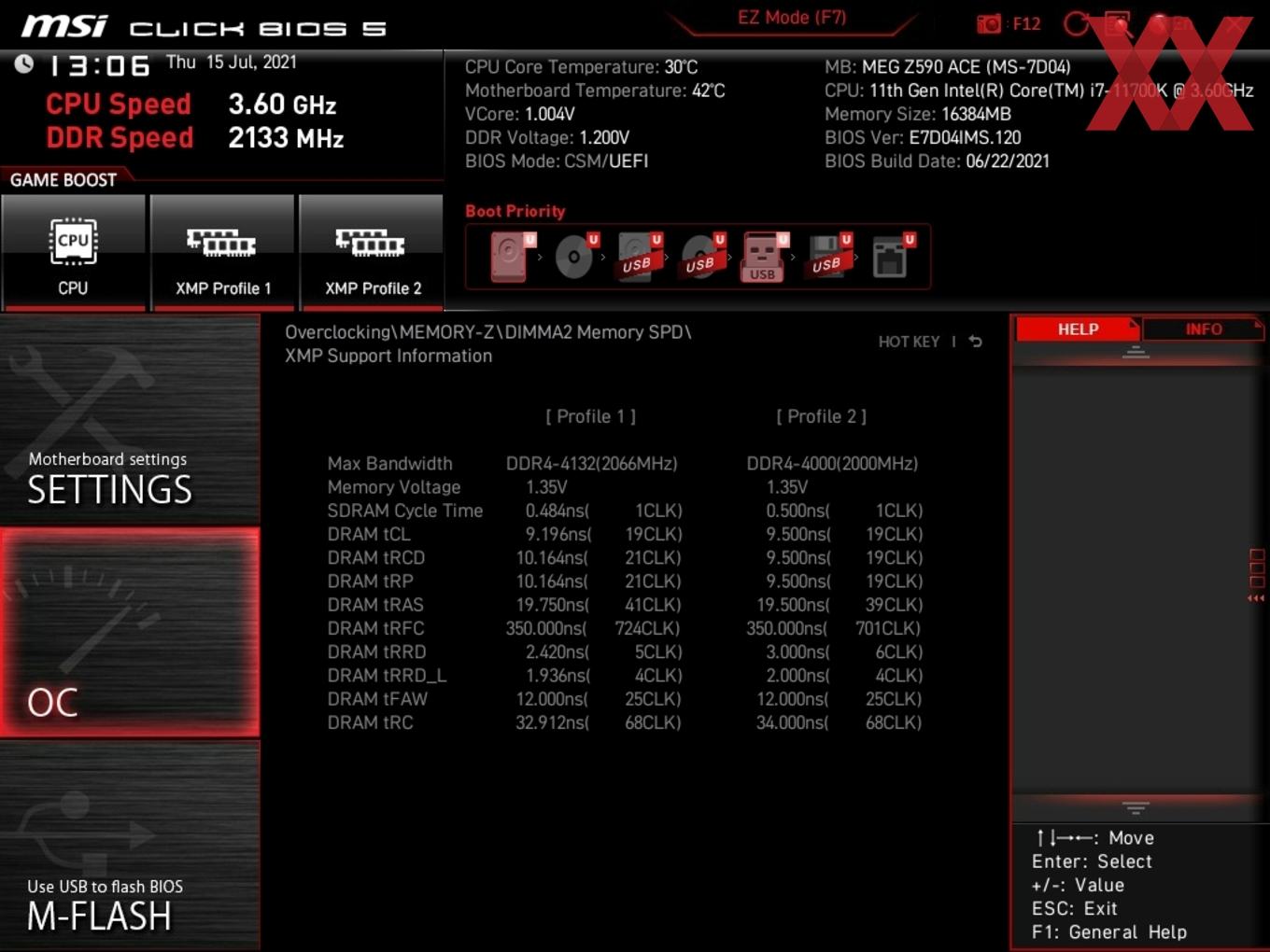Click the DDR Speed 2133 MHz readout
This screenshot has width=1270, height=952.
pos(195,137)
